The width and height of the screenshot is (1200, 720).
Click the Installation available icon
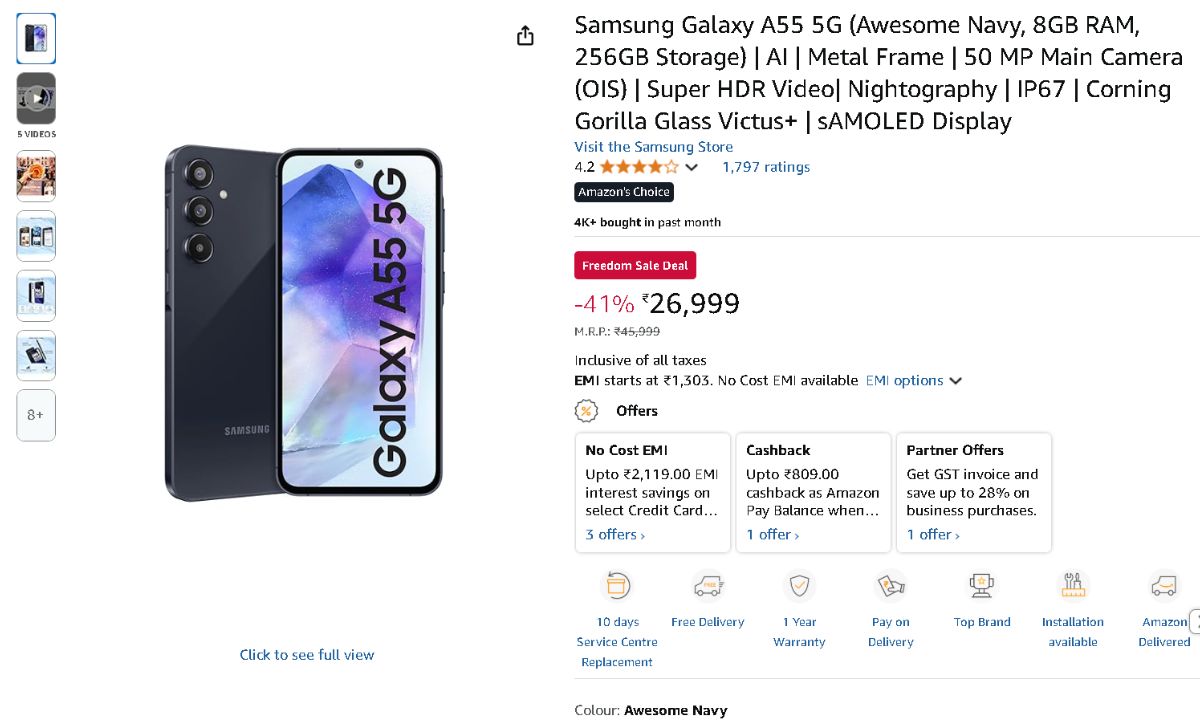[1073, 586]
